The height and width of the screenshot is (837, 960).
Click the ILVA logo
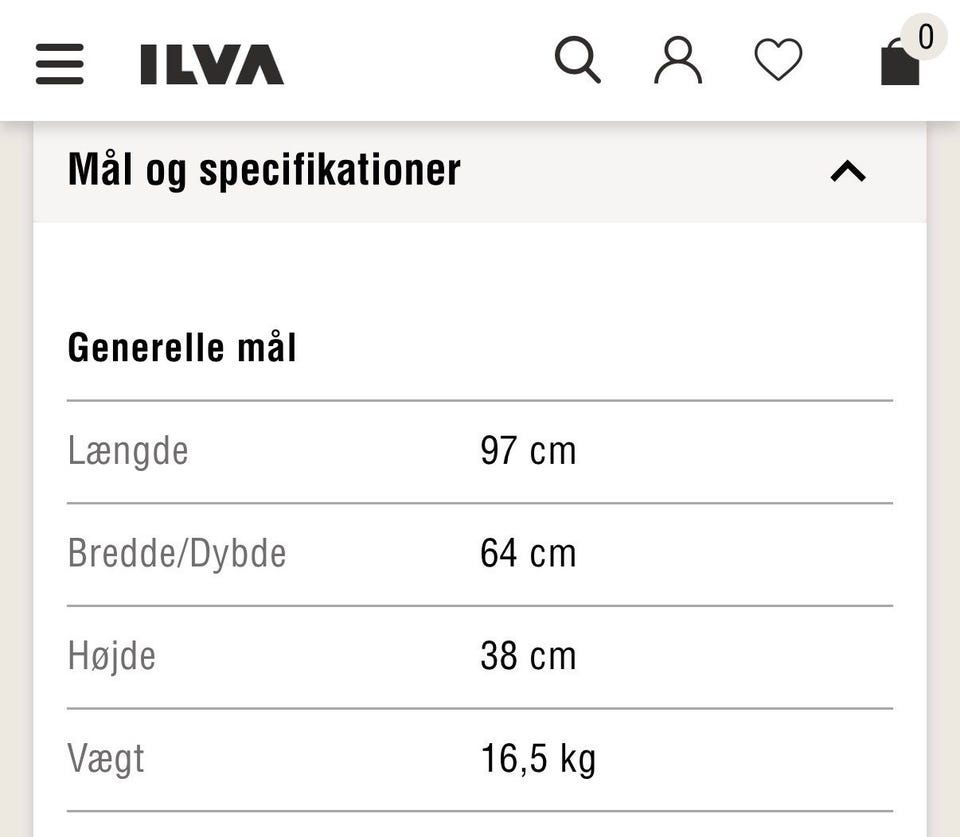211,64
